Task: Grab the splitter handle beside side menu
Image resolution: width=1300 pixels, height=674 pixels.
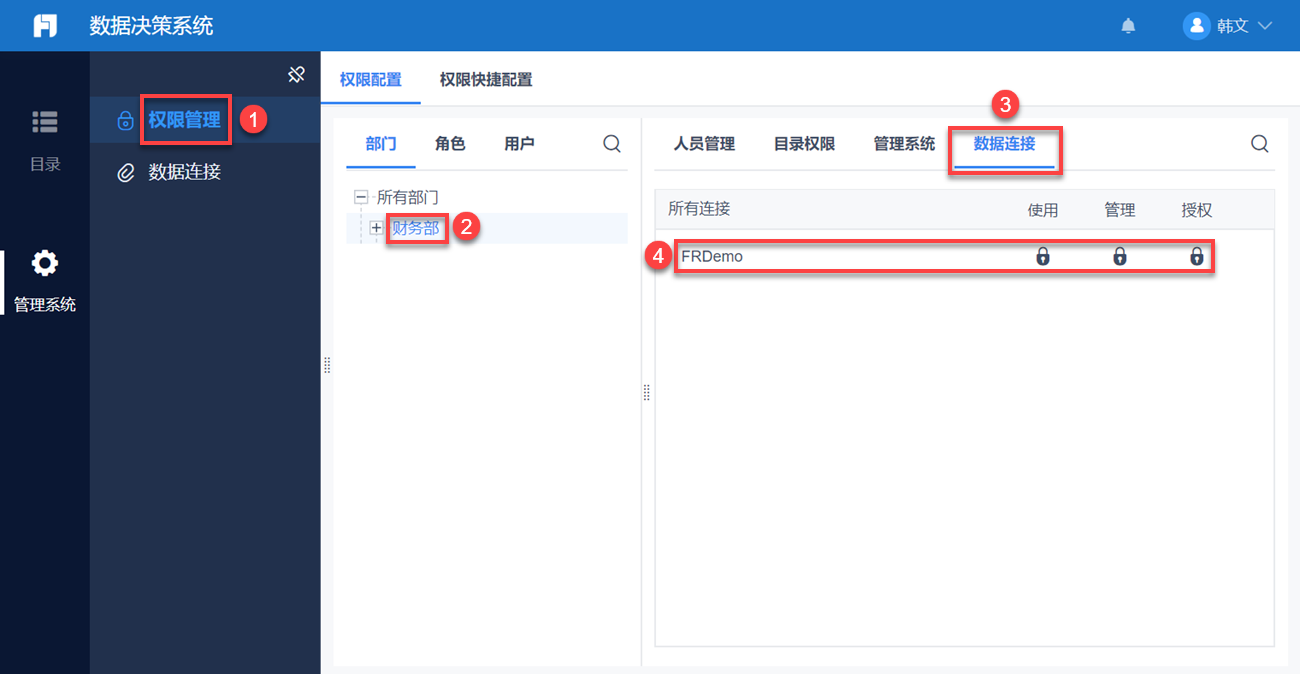Action: pyautogui.click(x=327, y=365)
